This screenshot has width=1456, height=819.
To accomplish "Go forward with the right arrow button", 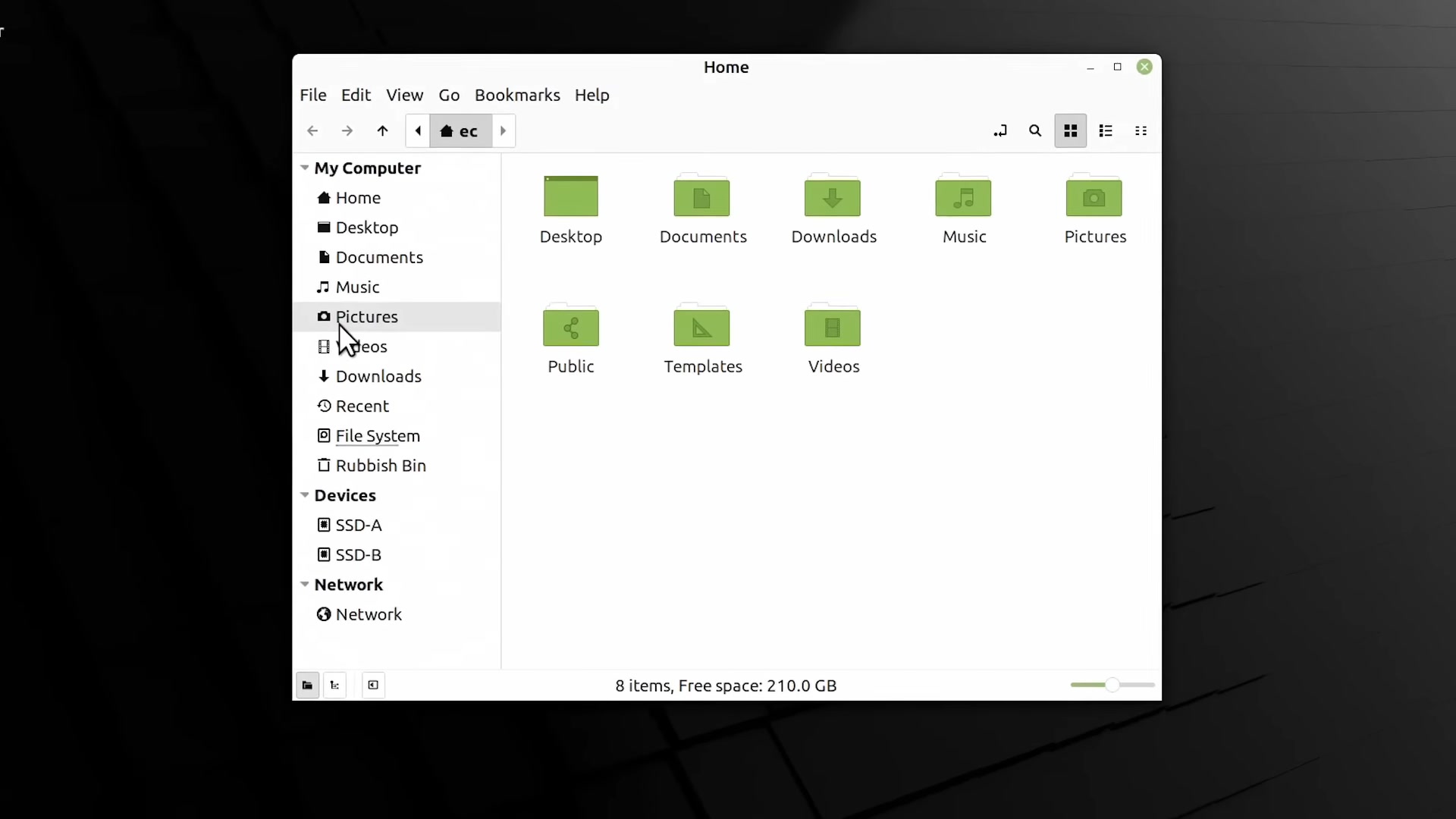I will [x=347, y=131].
